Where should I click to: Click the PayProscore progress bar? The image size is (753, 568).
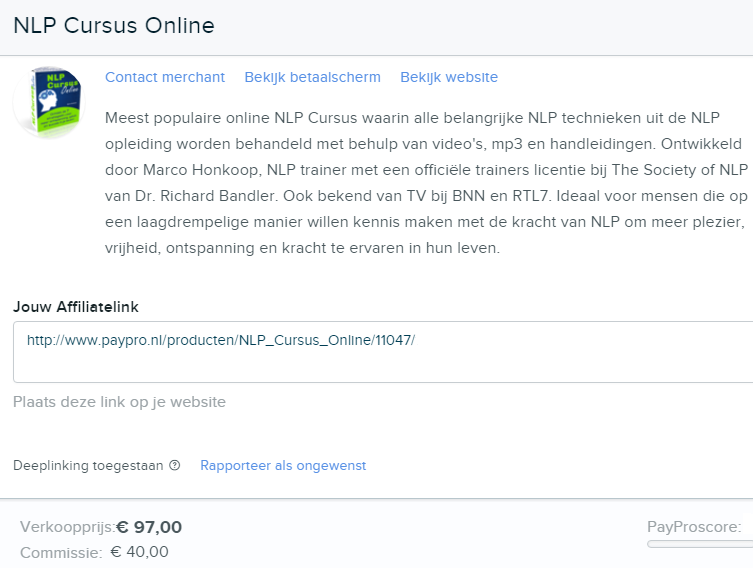point(700,544)
